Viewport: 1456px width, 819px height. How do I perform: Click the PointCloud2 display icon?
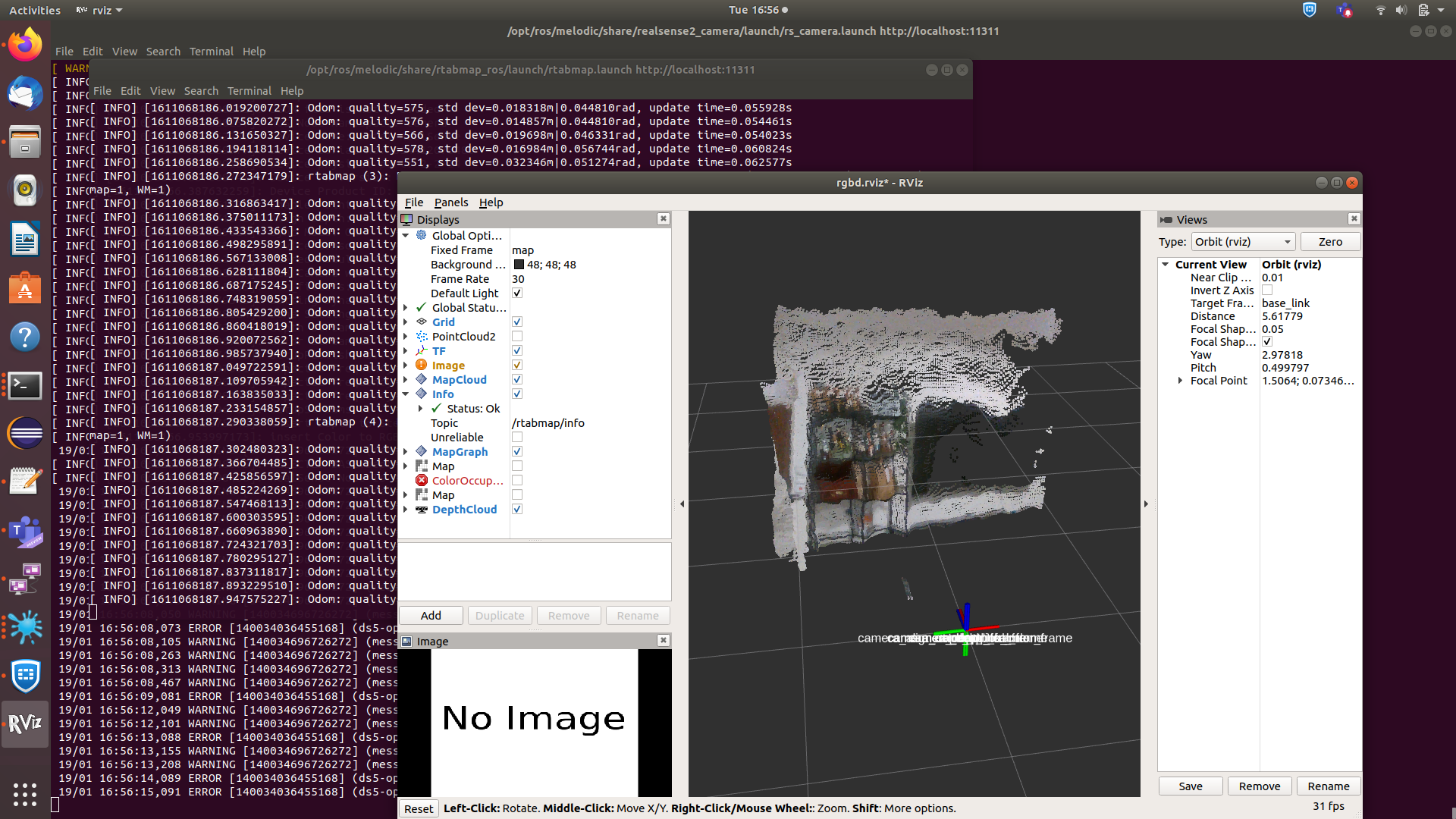point(422,337)
